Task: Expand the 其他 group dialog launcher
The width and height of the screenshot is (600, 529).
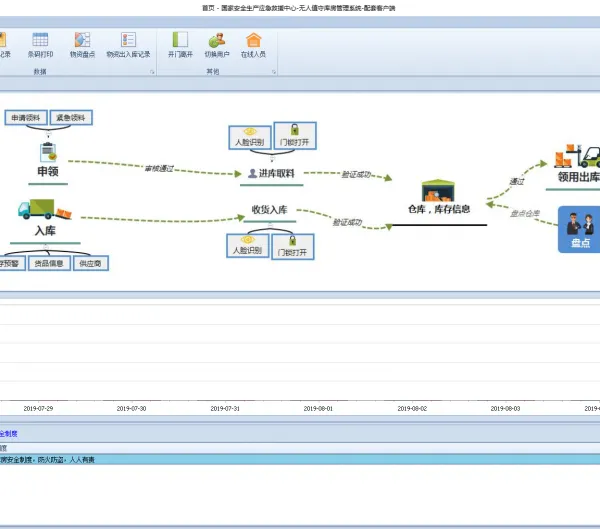Action: 274,72
